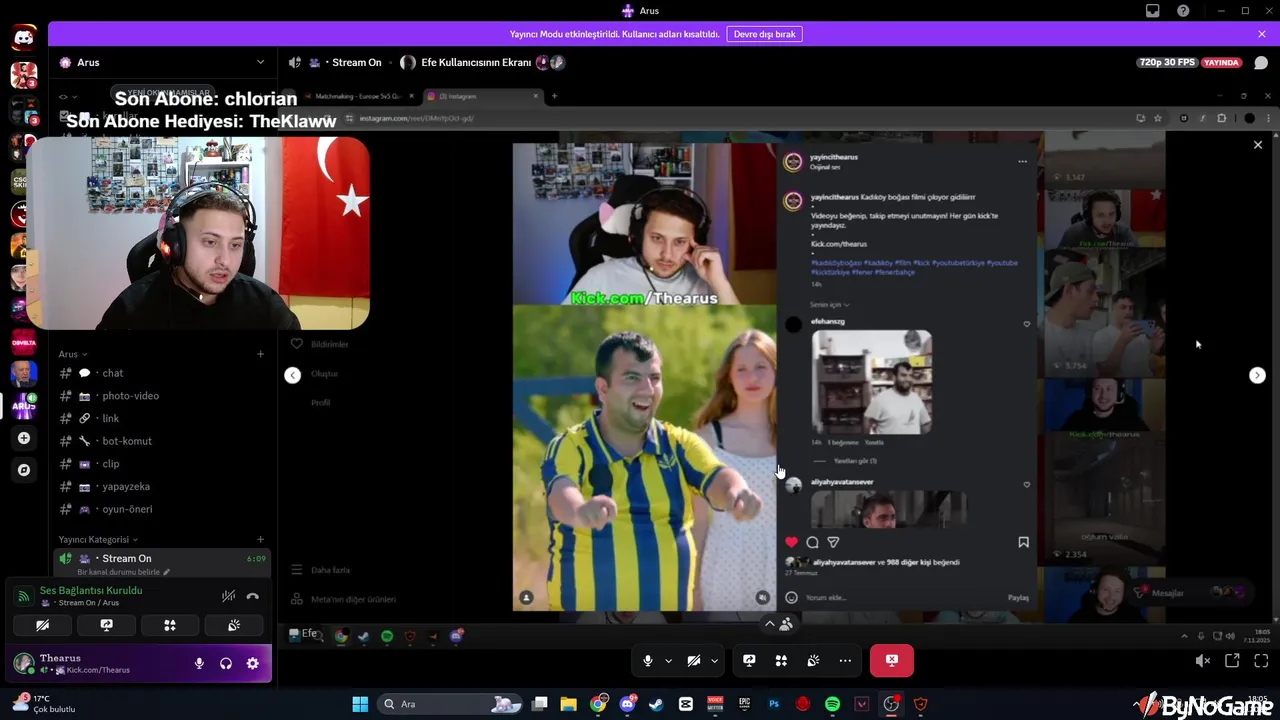Click share paper-plane icon on Instagram post
Viewport: 1280px width, 720px height.
click(x=833, y=542)
